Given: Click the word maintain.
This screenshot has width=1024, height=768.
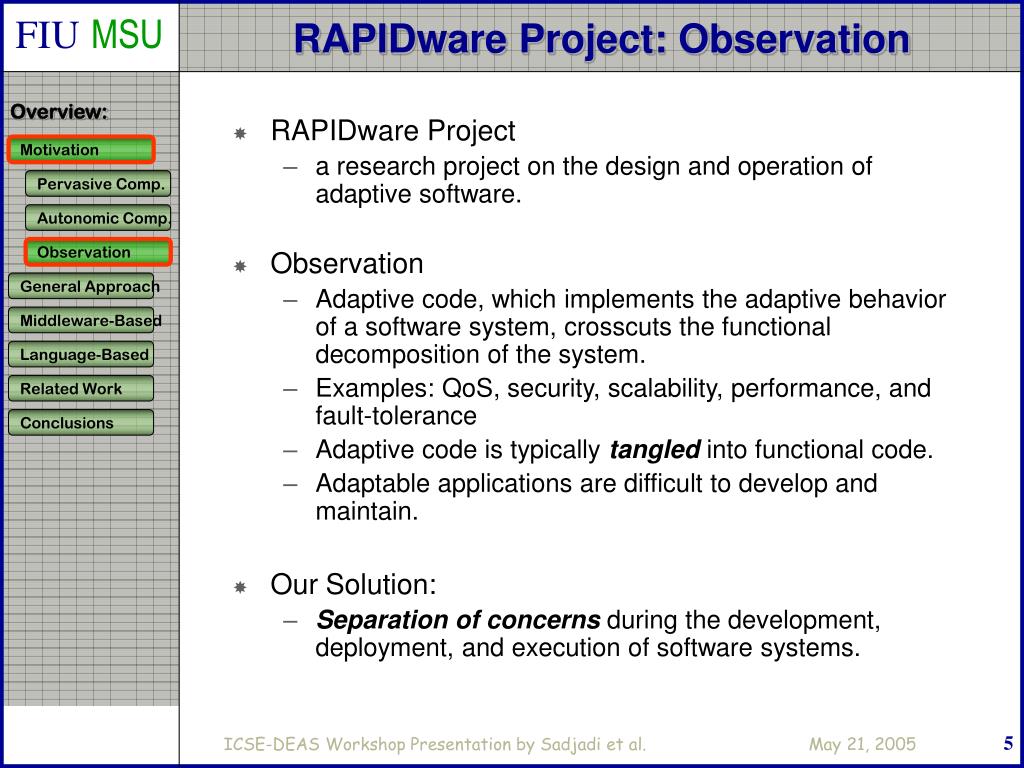Looking at the screenshot, I should pyautogui.click(x=366, y=511).
